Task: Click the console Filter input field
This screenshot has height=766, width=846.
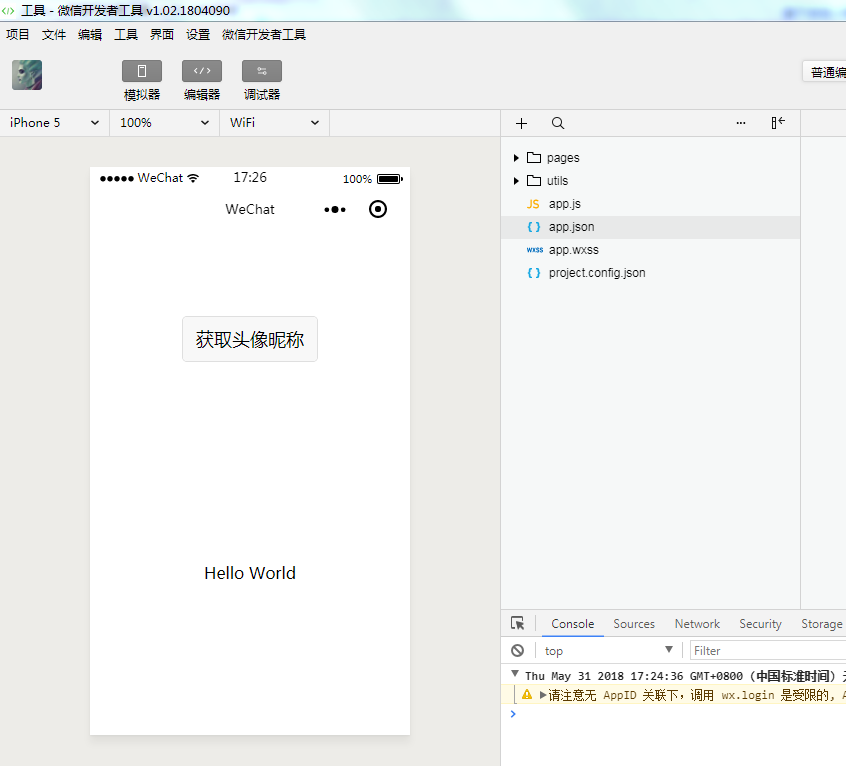Action: click(x=765, y=650)
